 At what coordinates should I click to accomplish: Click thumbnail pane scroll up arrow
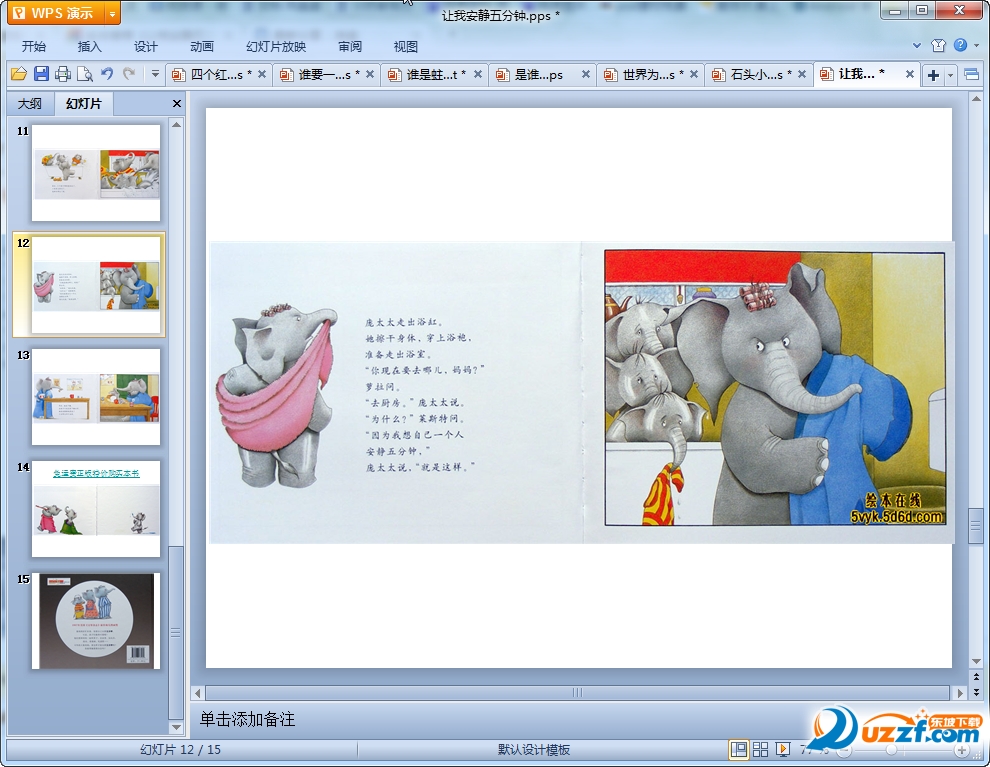coord(176,125)
